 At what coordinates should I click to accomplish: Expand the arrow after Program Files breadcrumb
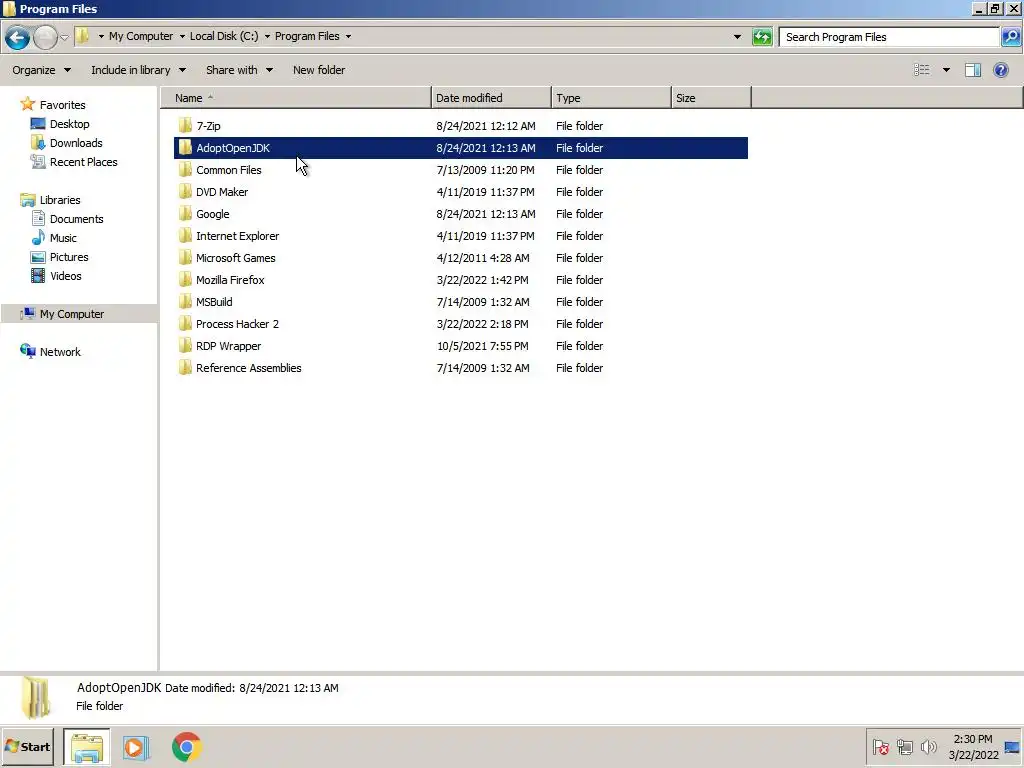(x=348, y=37)
